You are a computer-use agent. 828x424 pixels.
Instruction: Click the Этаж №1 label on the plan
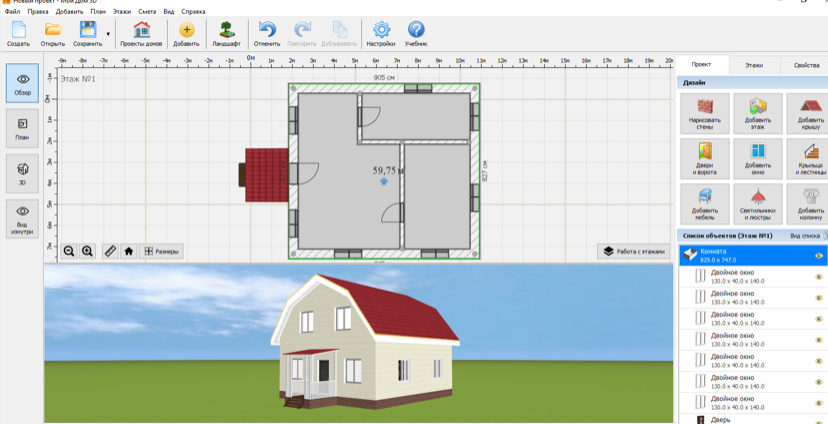click(x=78, y=79)
